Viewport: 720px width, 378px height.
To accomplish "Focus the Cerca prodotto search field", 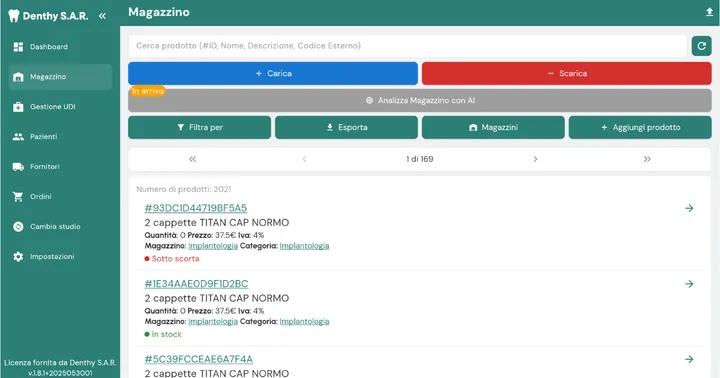I will click(x=408, y=46).
